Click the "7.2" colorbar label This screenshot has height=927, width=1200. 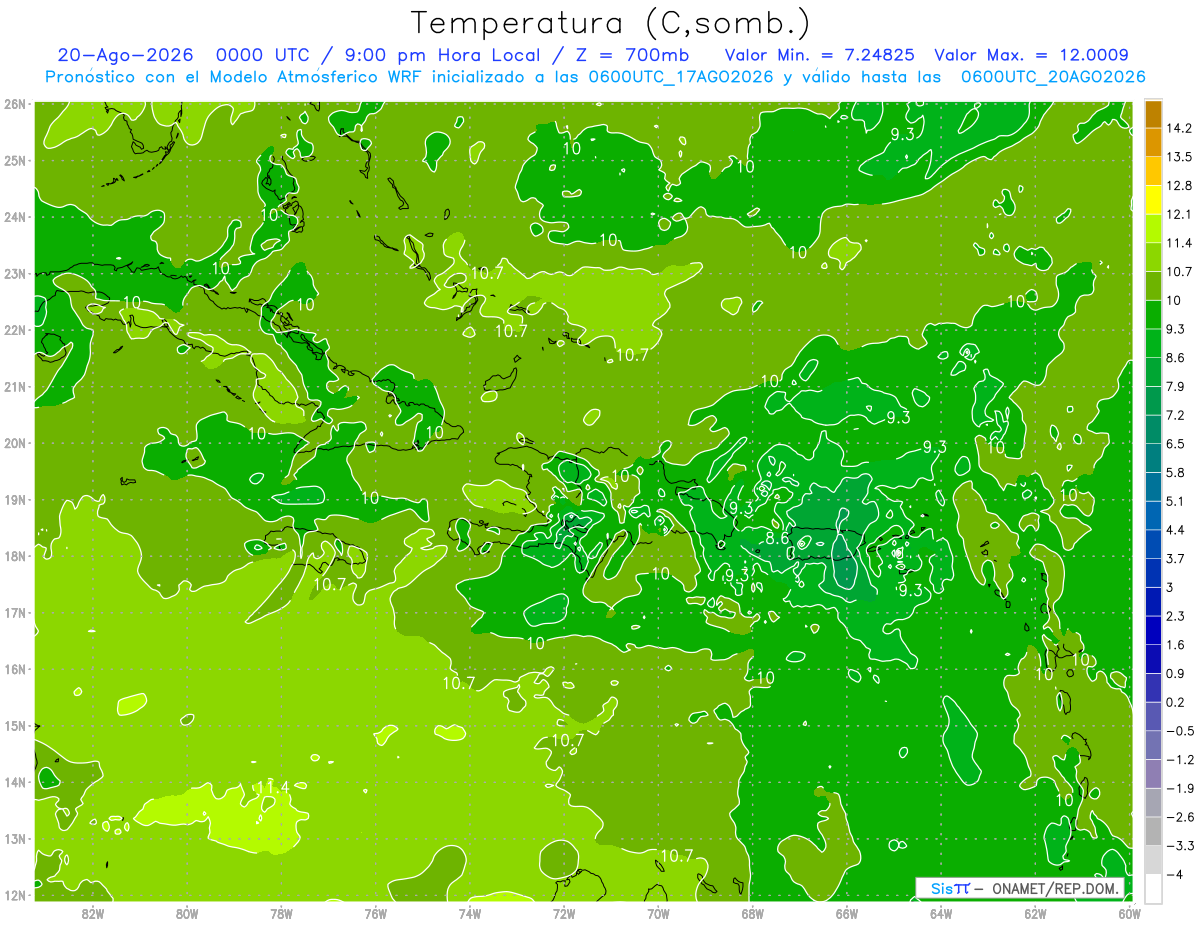coord(1175,415)
